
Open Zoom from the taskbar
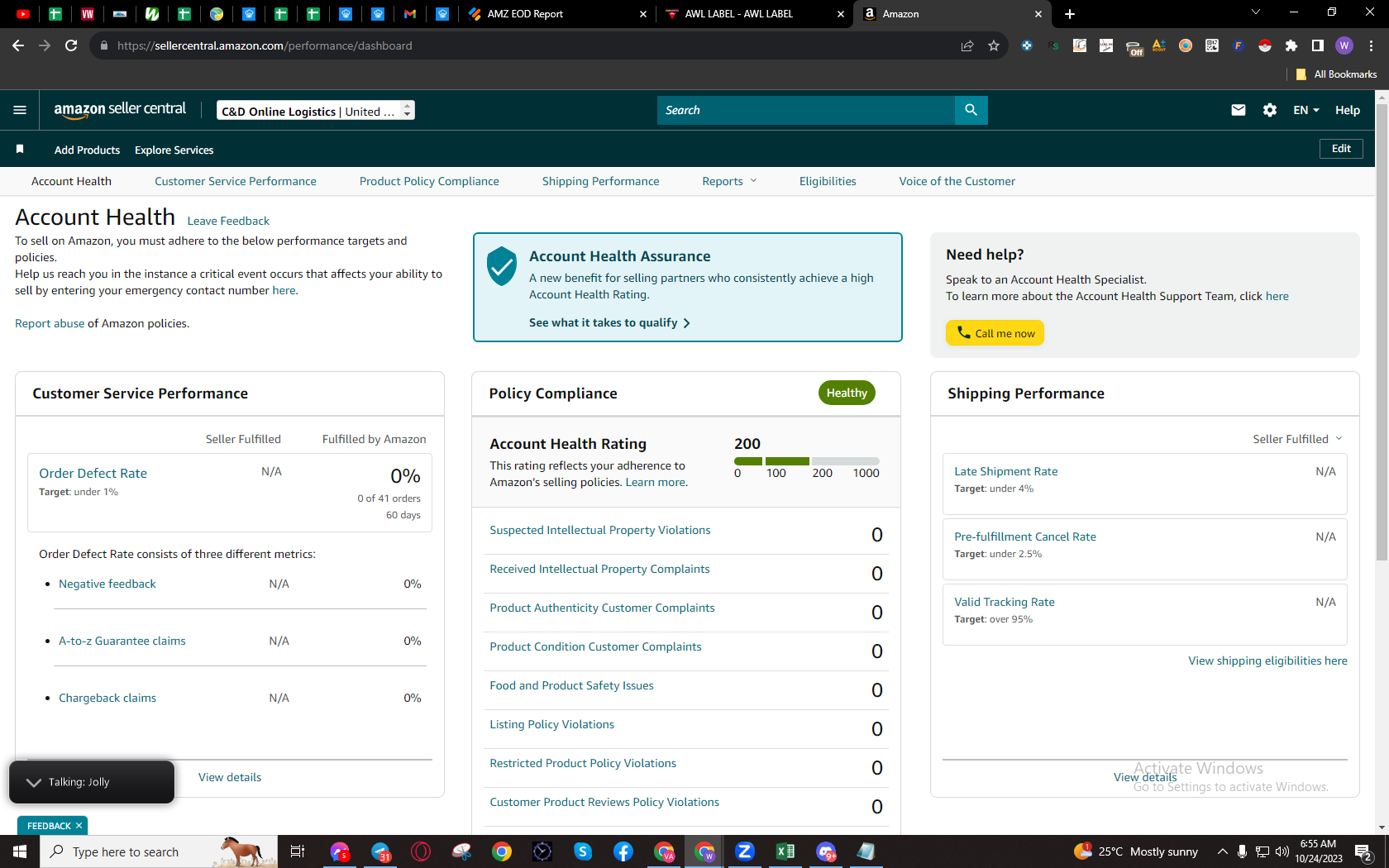pos(745,851)
